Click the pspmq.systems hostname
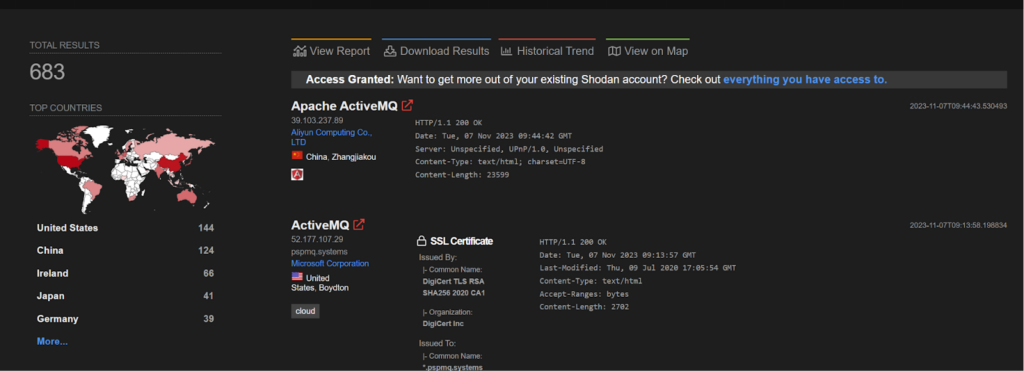1024x371 pixels. (319, 251)
